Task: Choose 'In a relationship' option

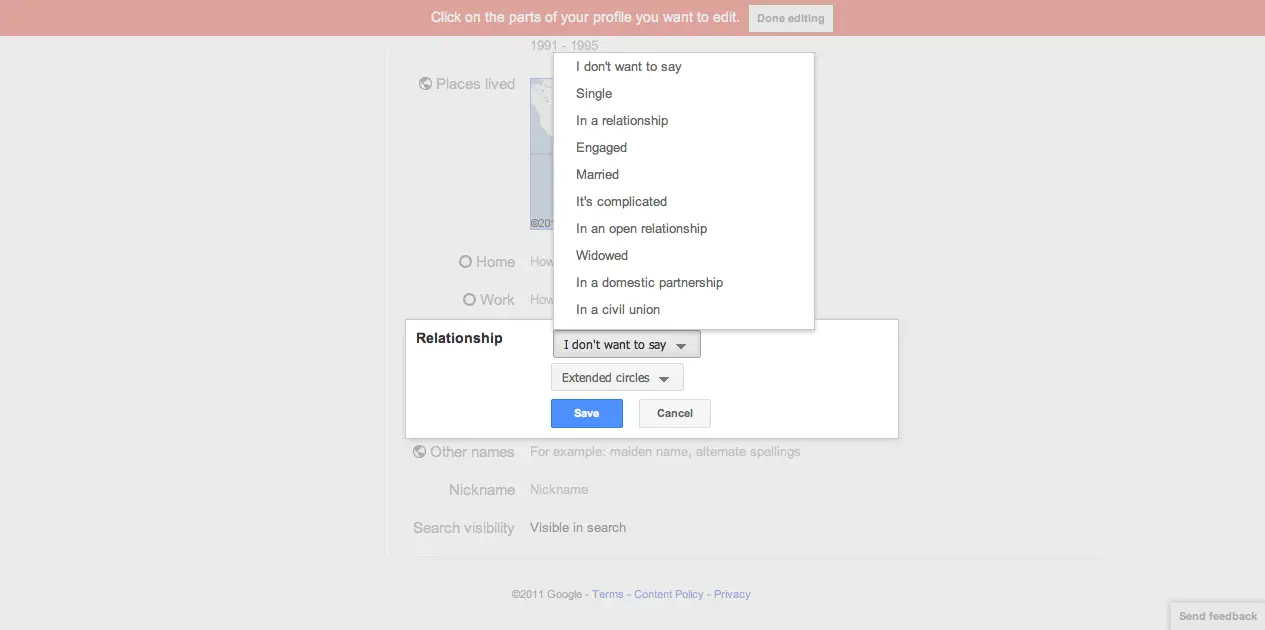Action: click(x=622, y=121)
